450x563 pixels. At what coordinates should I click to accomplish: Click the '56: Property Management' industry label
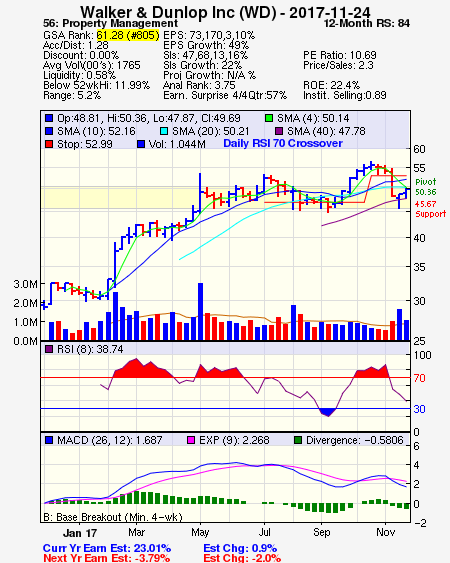(111, 23)
